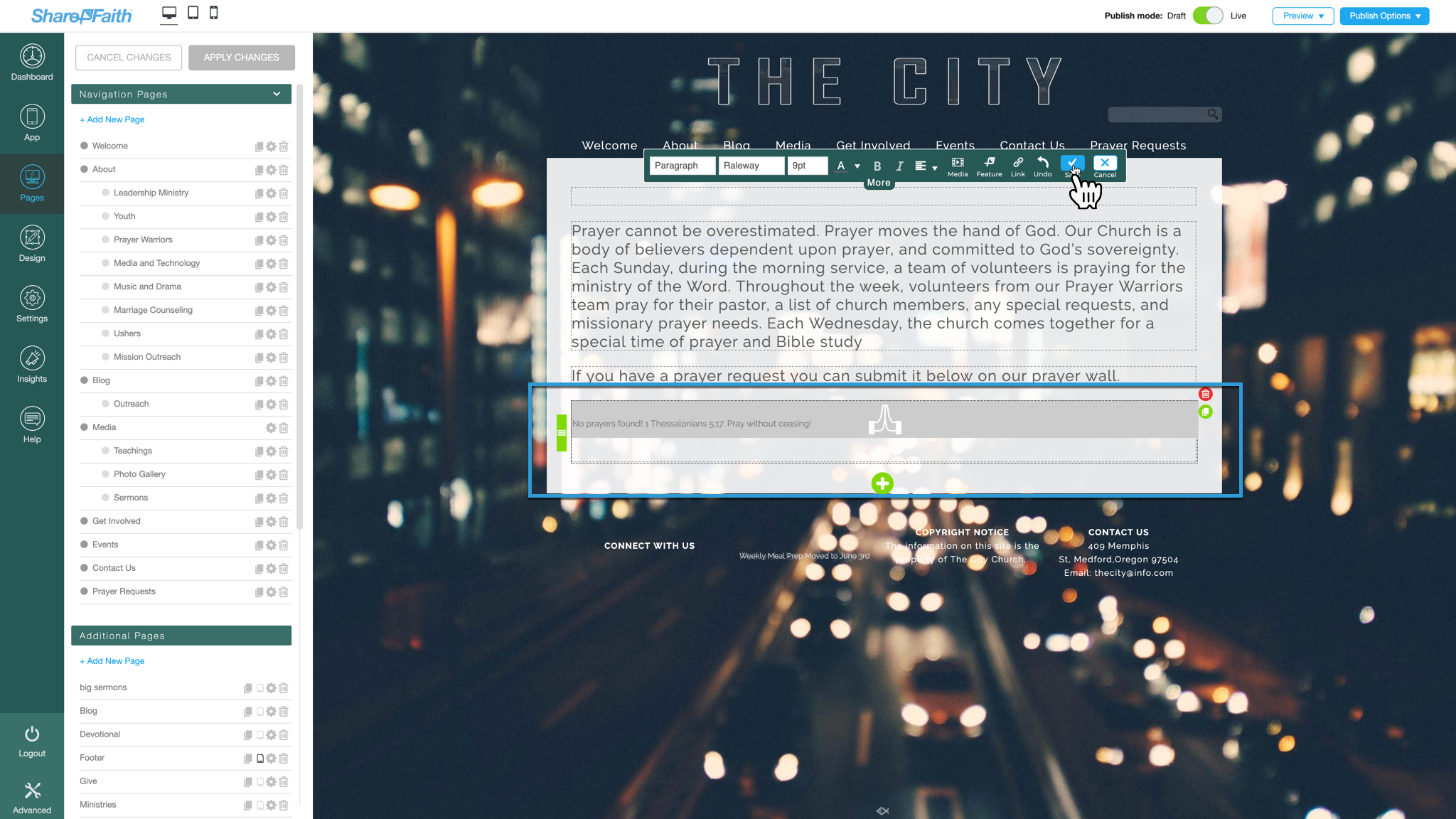Expand More toolbar options

tap(879, 183)
